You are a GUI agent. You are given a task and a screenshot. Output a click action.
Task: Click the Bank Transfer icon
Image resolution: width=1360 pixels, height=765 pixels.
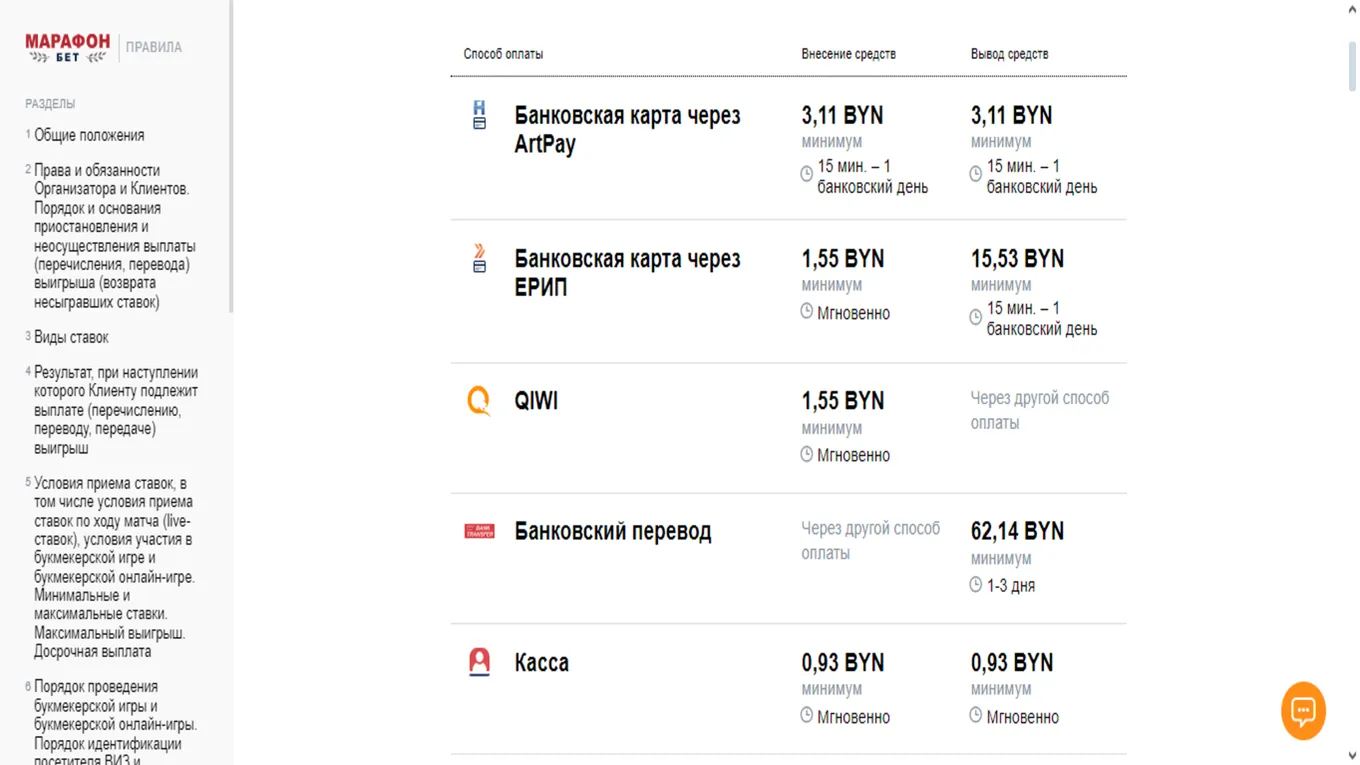[x=479, y=531]
